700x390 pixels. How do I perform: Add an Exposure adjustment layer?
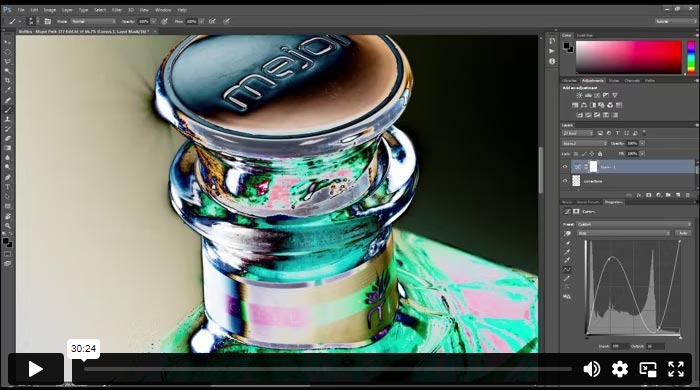tap(606, 95)
